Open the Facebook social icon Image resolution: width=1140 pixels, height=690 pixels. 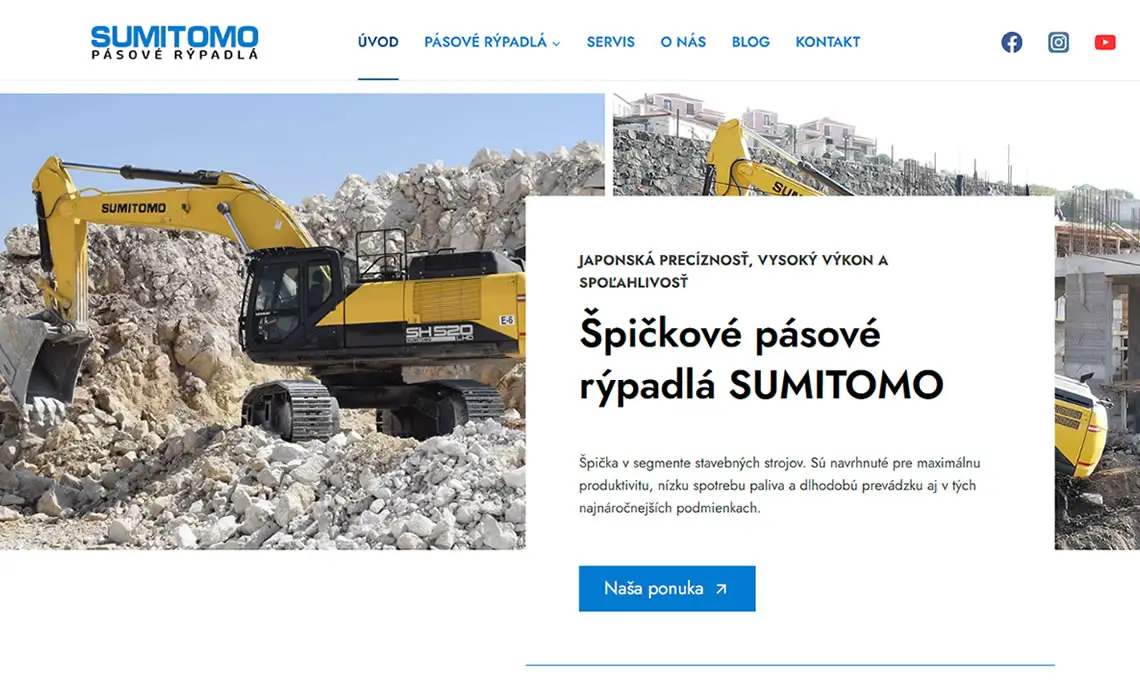[1011, 42]
